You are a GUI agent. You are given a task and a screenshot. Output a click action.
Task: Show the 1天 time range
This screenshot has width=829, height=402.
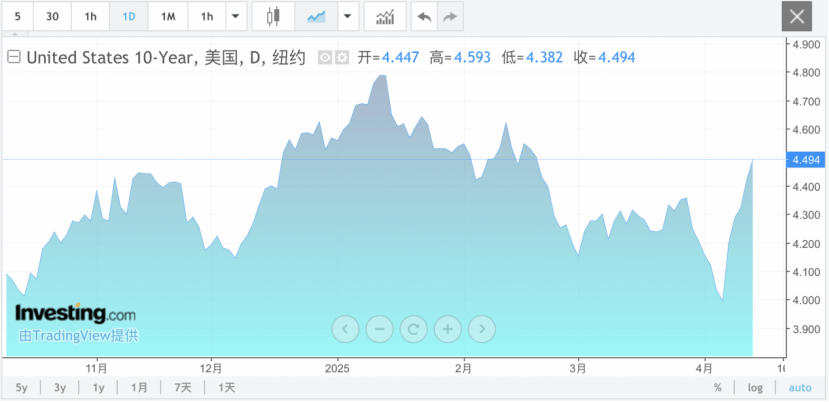click(227, 388)
